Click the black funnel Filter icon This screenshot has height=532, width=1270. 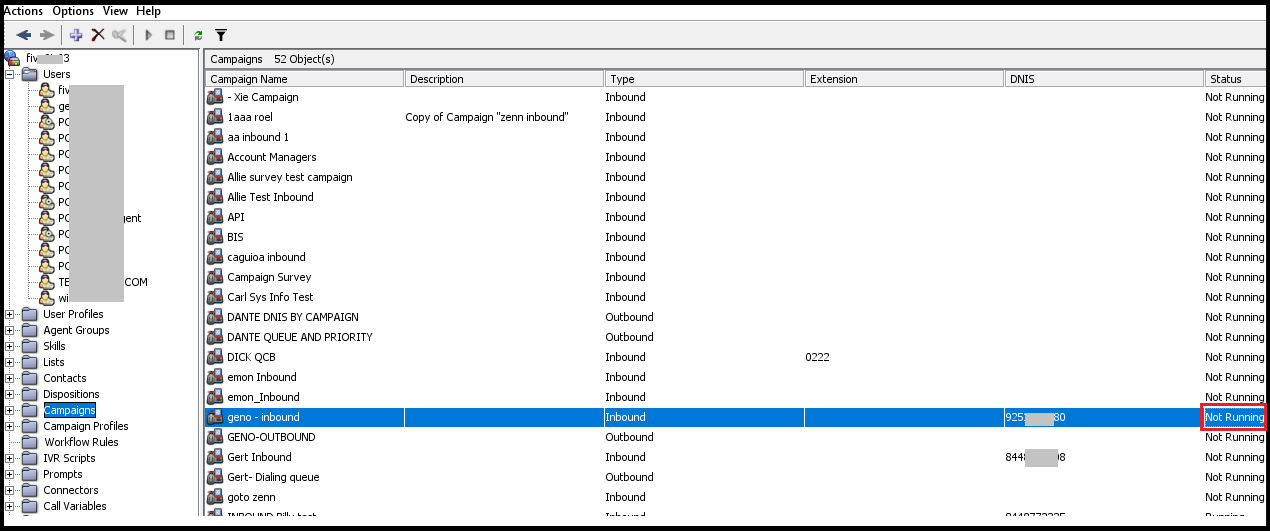pos(221,35)
